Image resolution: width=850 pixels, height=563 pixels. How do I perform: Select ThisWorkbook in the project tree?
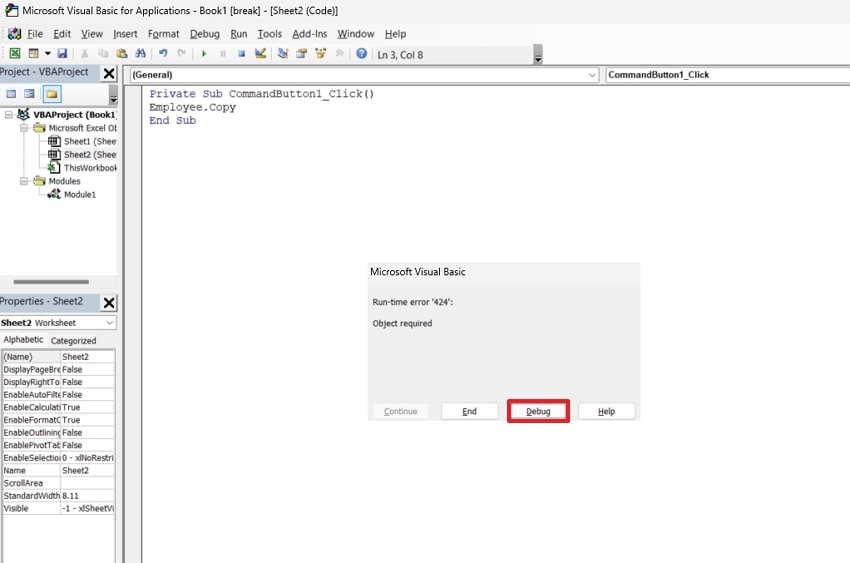(x=82, y=168)
